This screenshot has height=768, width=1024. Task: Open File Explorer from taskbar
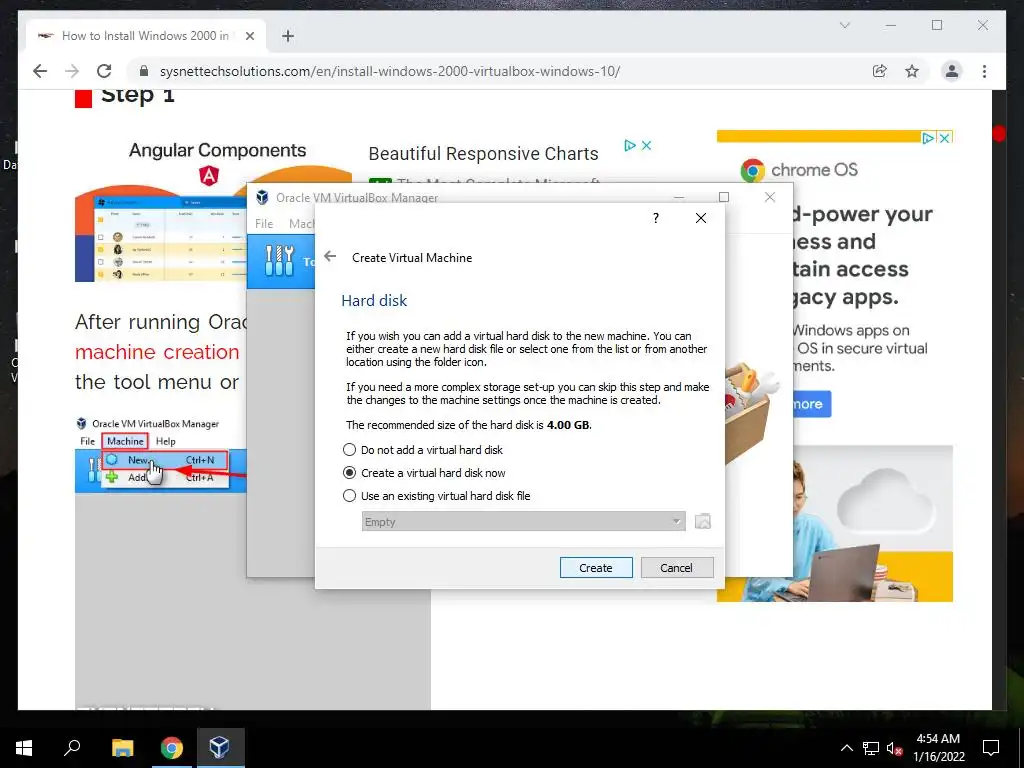tap(123, 748)
